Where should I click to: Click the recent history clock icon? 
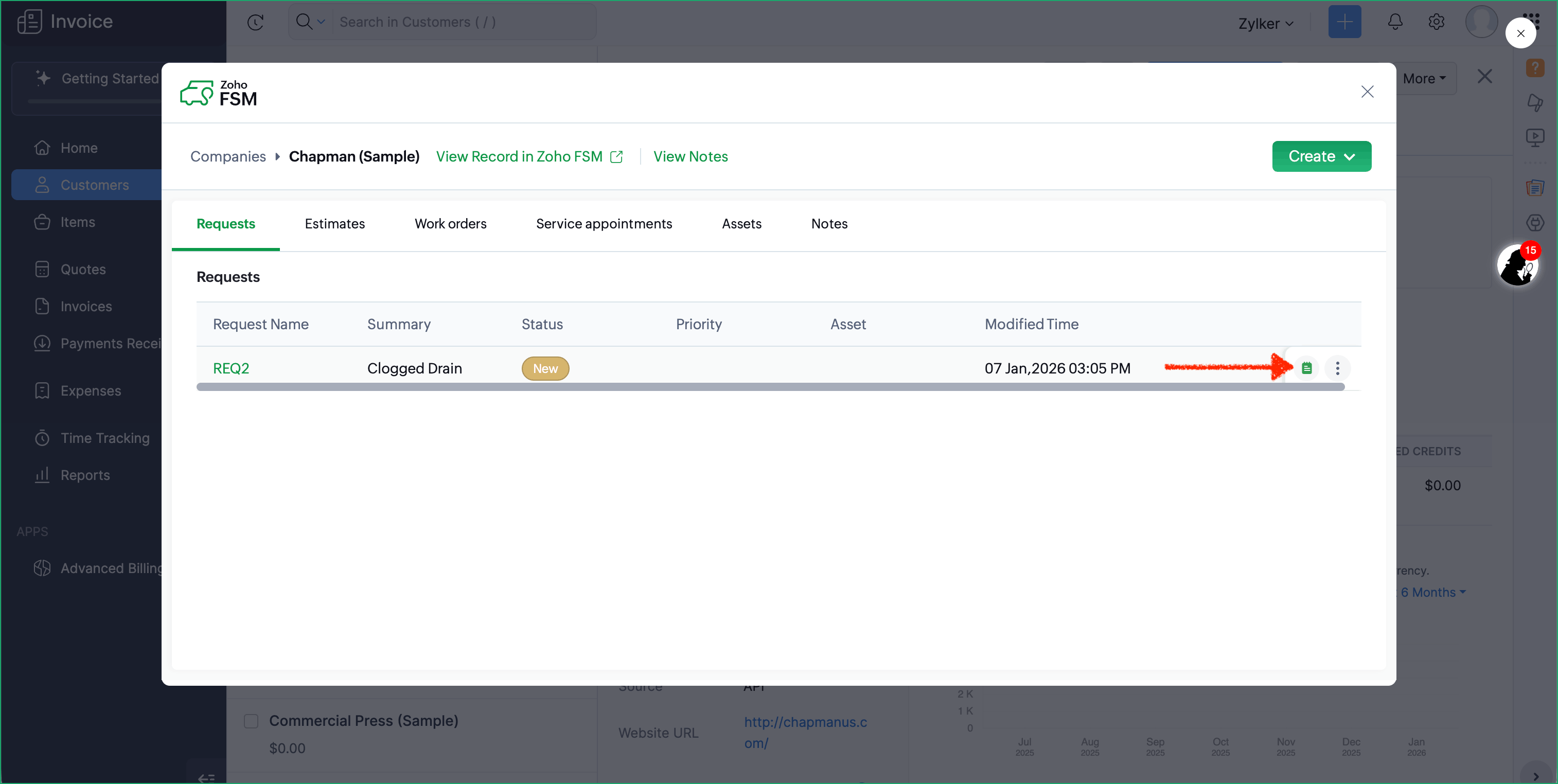pos(255,22)
